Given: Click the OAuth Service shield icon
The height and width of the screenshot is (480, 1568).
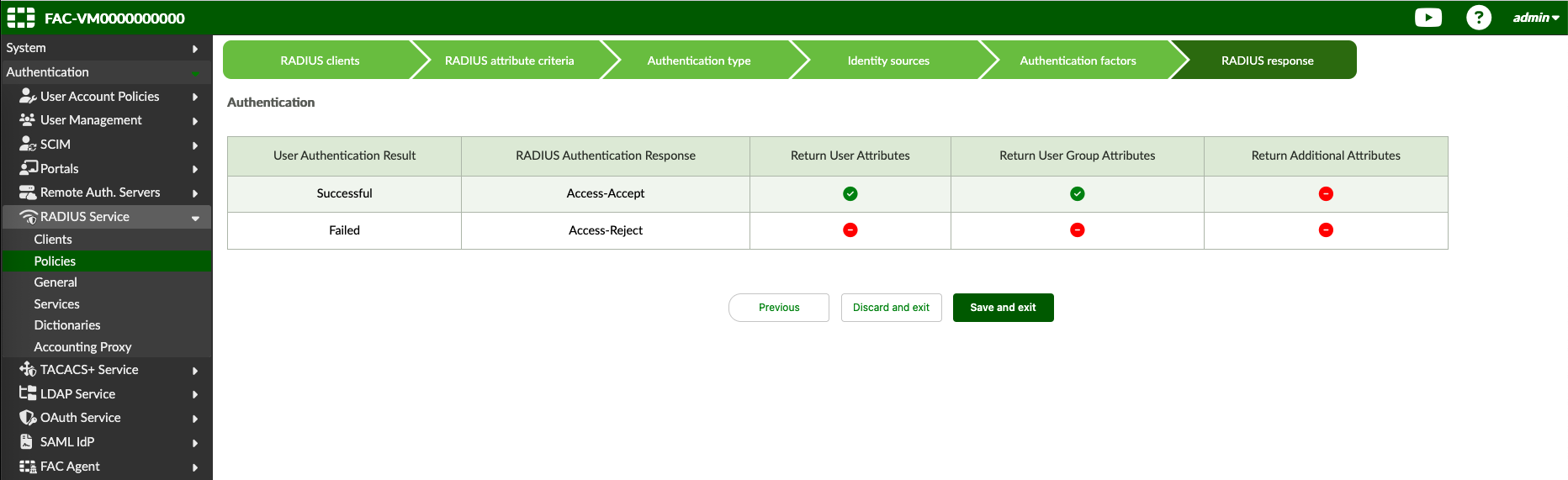Looking at the screenshot, I should click(28, 418).
